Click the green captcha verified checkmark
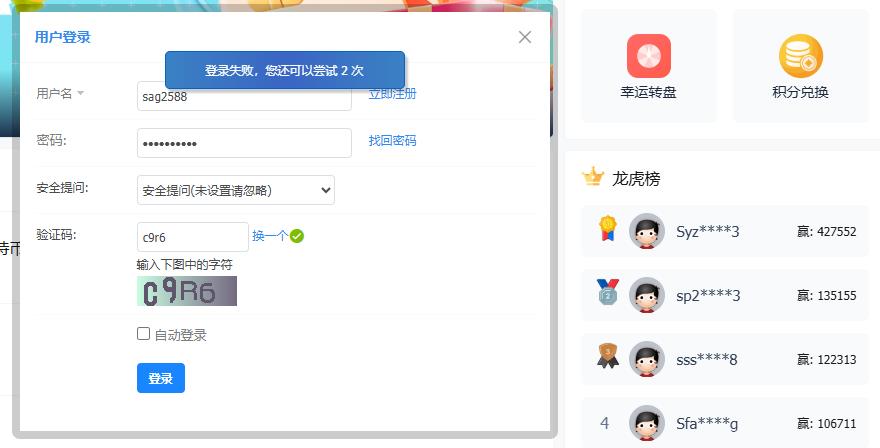The height and width of the screenshot is (448, 880). click(297, 237)
